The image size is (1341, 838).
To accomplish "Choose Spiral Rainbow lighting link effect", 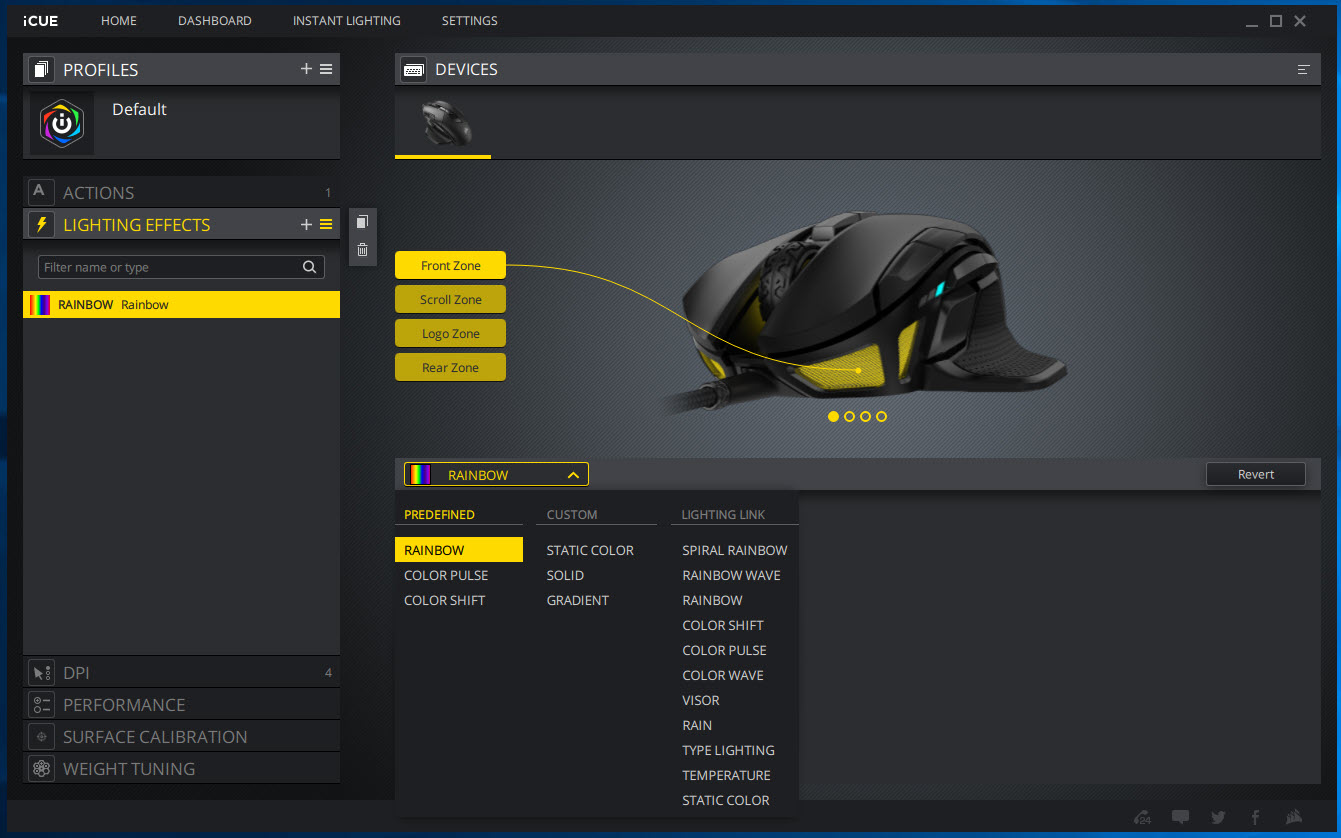I will (x=735, y=550).
